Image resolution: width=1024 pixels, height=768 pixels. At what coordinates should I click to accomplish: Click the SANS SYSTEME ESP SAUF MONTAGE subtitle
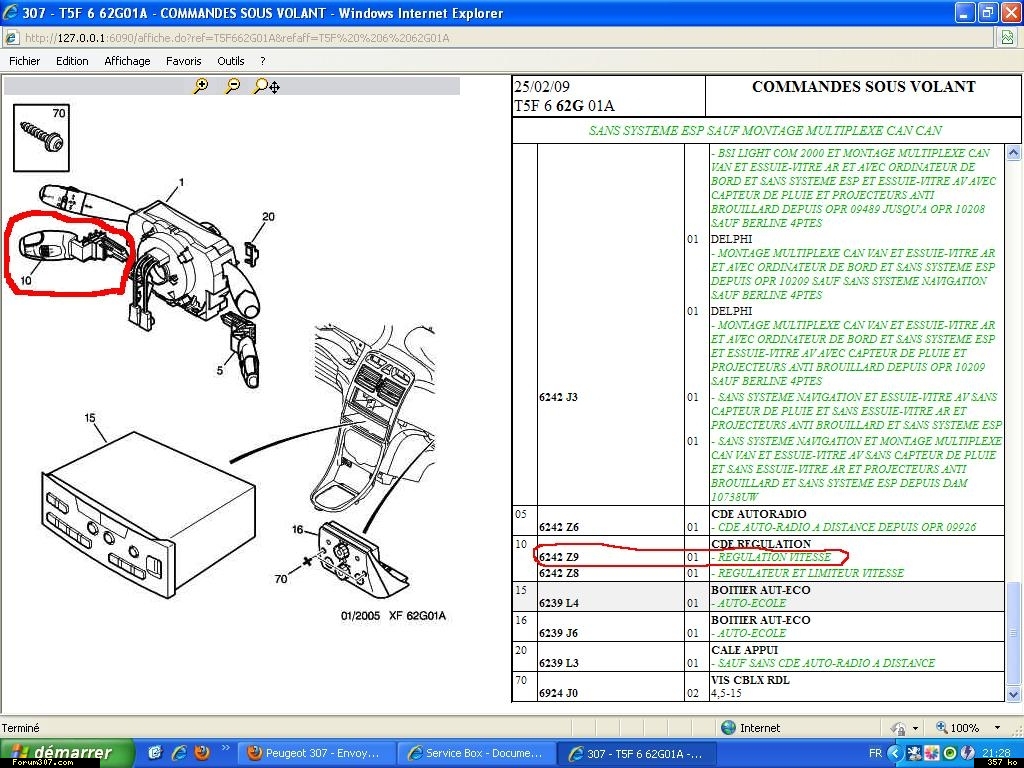765,131
